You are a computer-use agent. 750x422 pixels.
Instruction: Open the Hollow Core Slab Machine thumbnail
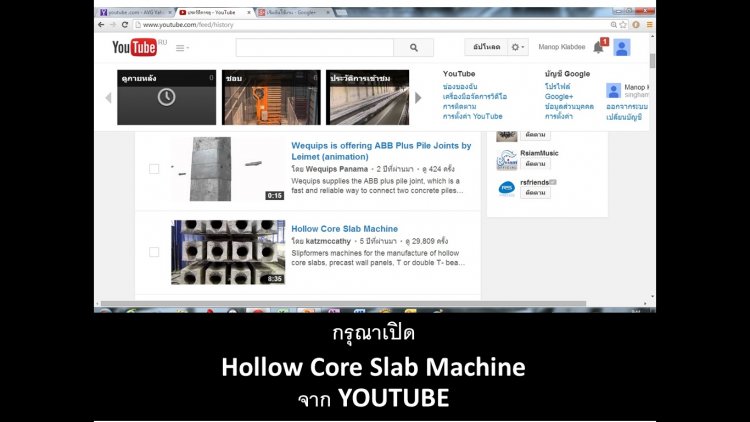(228, 252)
